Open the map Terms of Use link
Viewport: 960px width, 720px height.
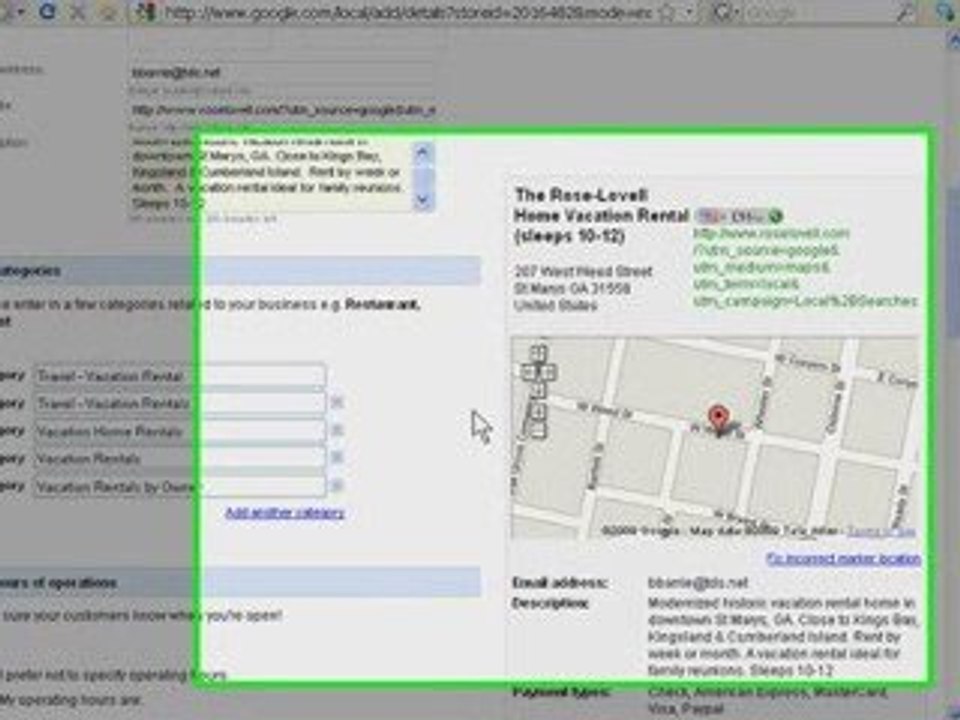click(881, 531)
